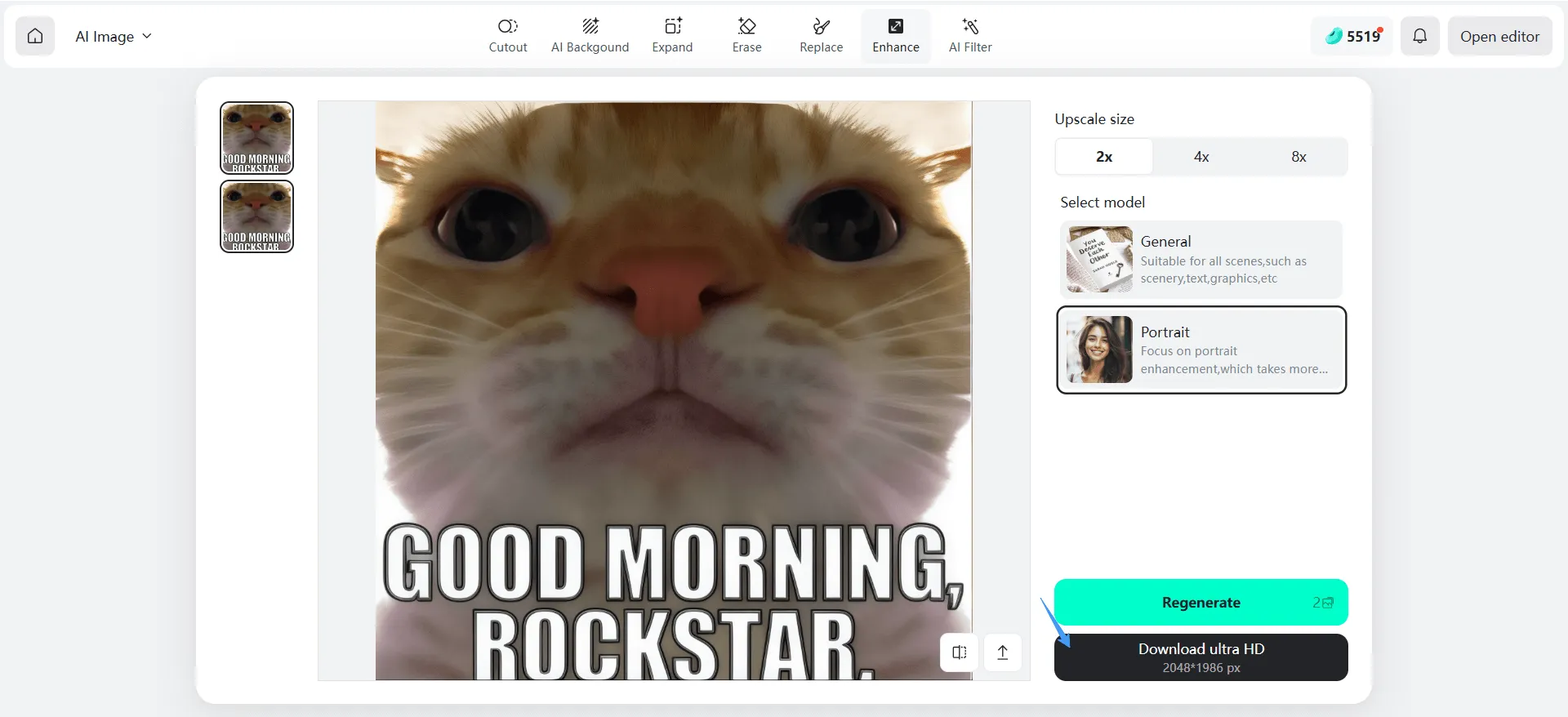Open notifications bell
Image resolution: width=1568 pixels, height=717 pixels.
pyautogui.click(x=1420, y=36)
